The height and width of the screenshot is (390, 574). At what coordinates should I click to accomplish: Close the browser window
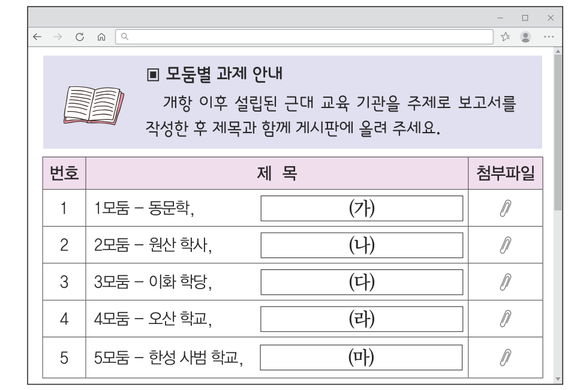[x=550, y=18]
